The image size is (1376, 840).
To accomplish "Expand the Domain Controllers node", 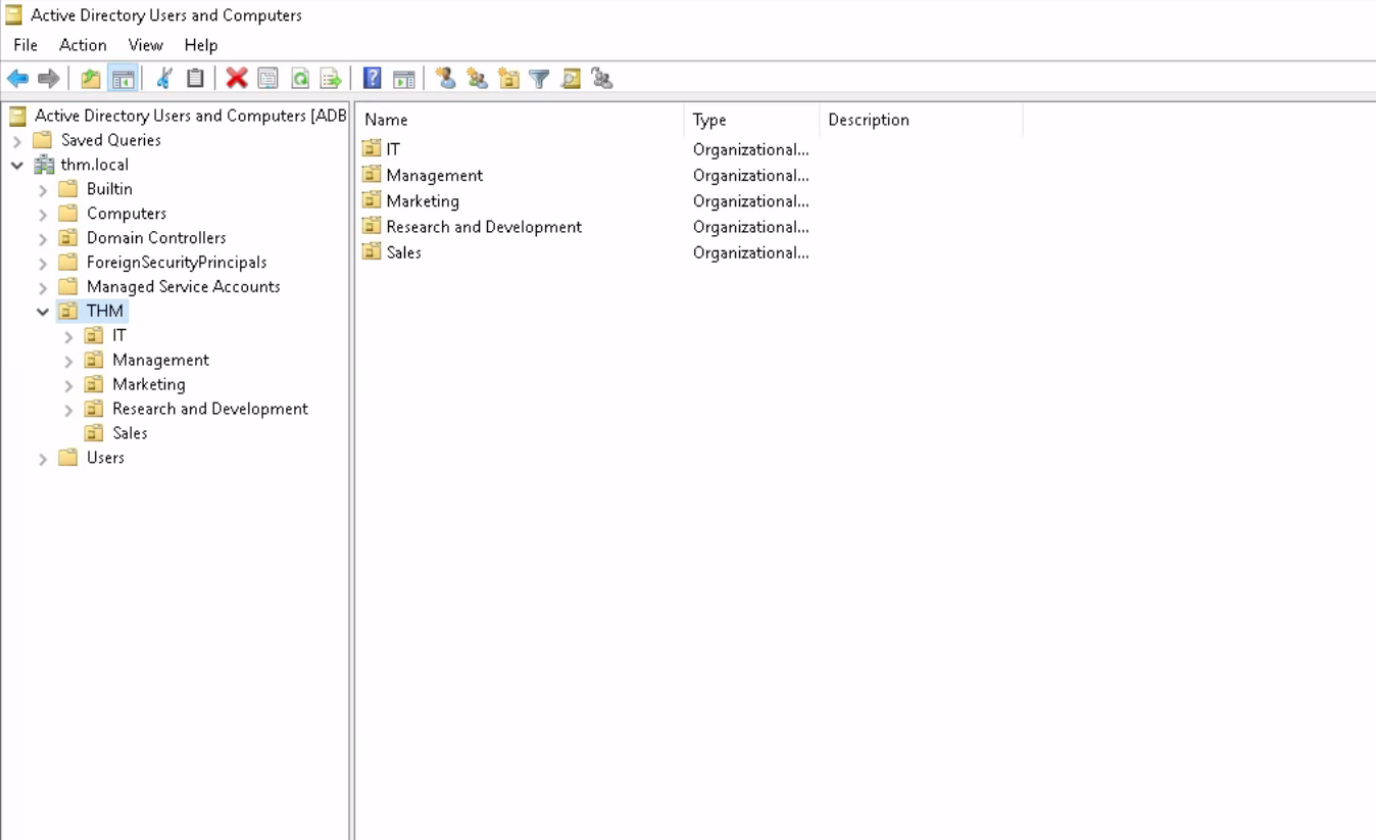I will (43, 238).
